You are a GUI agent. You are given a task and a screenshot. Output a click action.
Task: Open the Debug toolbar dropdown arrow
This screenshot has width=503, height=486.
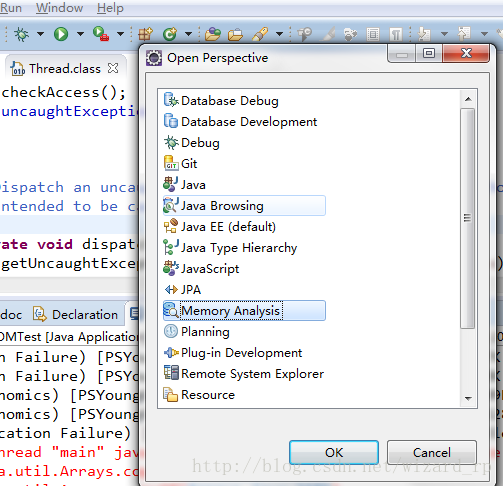click(40, 34)
